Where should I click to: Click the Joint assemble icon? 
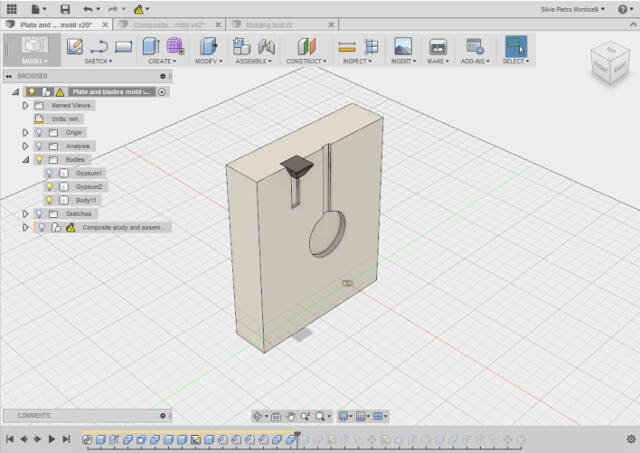tap(266, 46)
